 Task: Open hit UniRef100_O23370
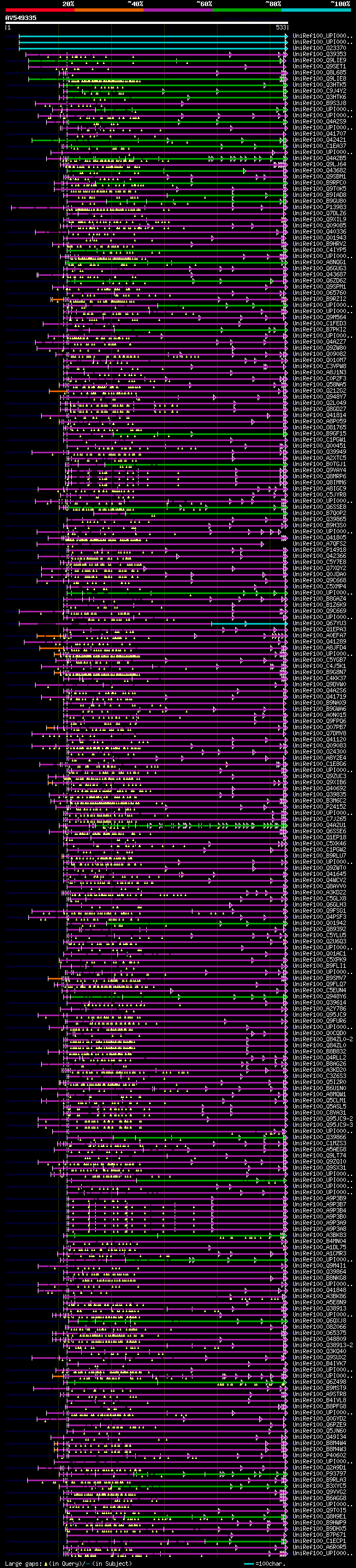point(319,48)
